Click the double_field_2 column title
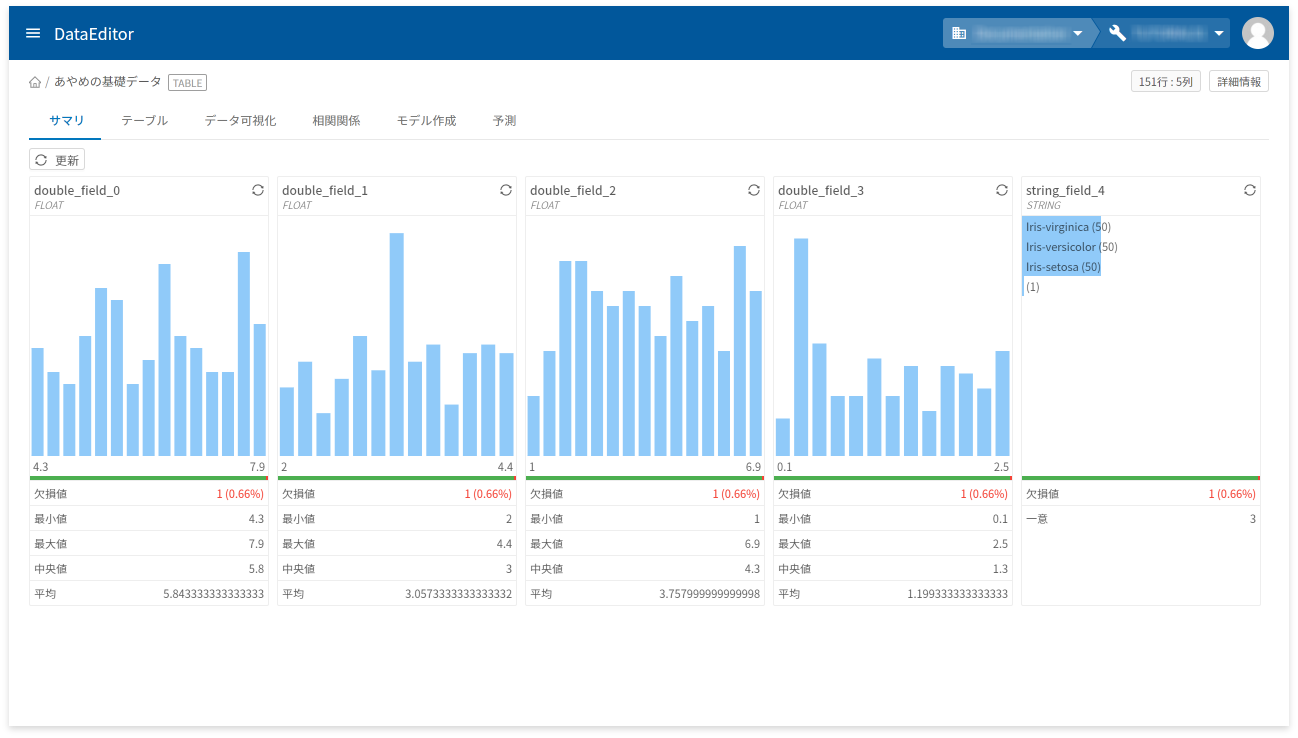 [573, 190]
